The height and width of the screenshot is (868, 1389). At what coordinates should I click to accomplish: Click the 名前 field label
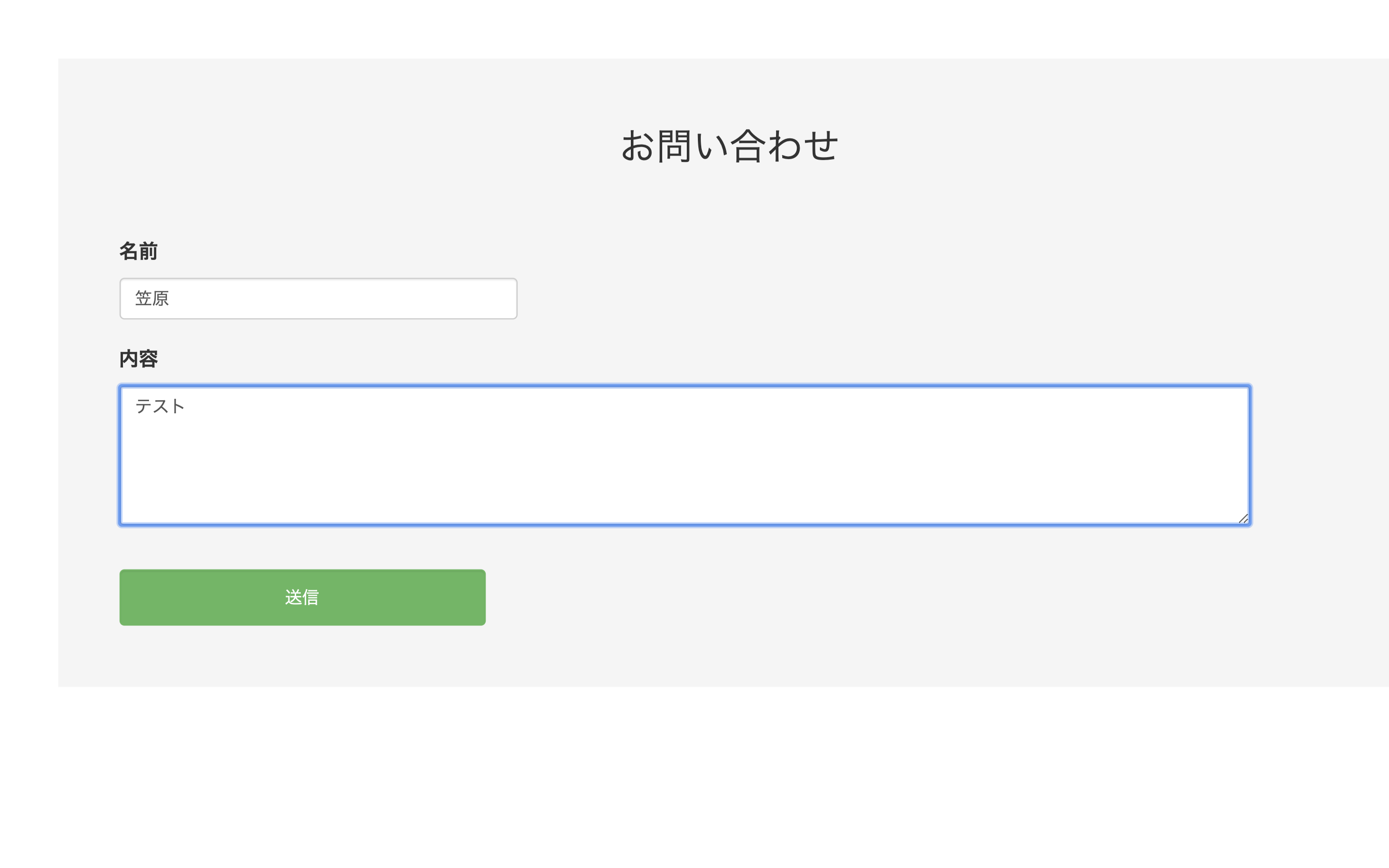click(x=138, y=251)
